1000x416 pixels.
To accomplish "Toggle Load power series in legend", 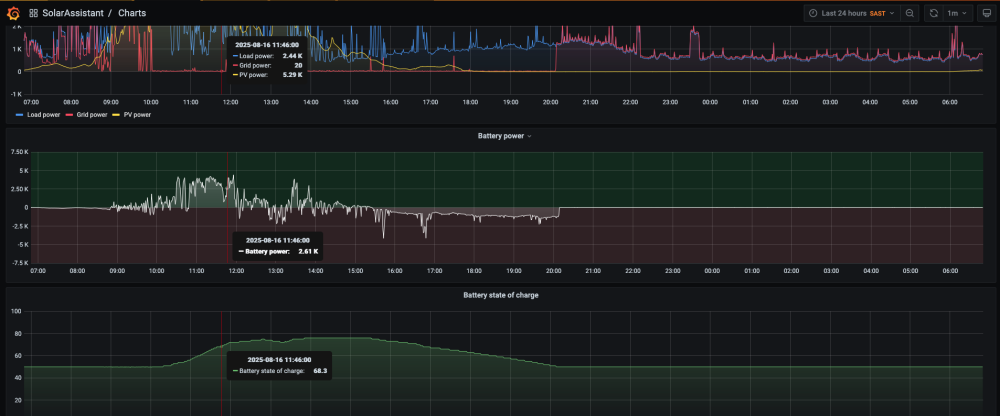I will click(x=44, y=115).
